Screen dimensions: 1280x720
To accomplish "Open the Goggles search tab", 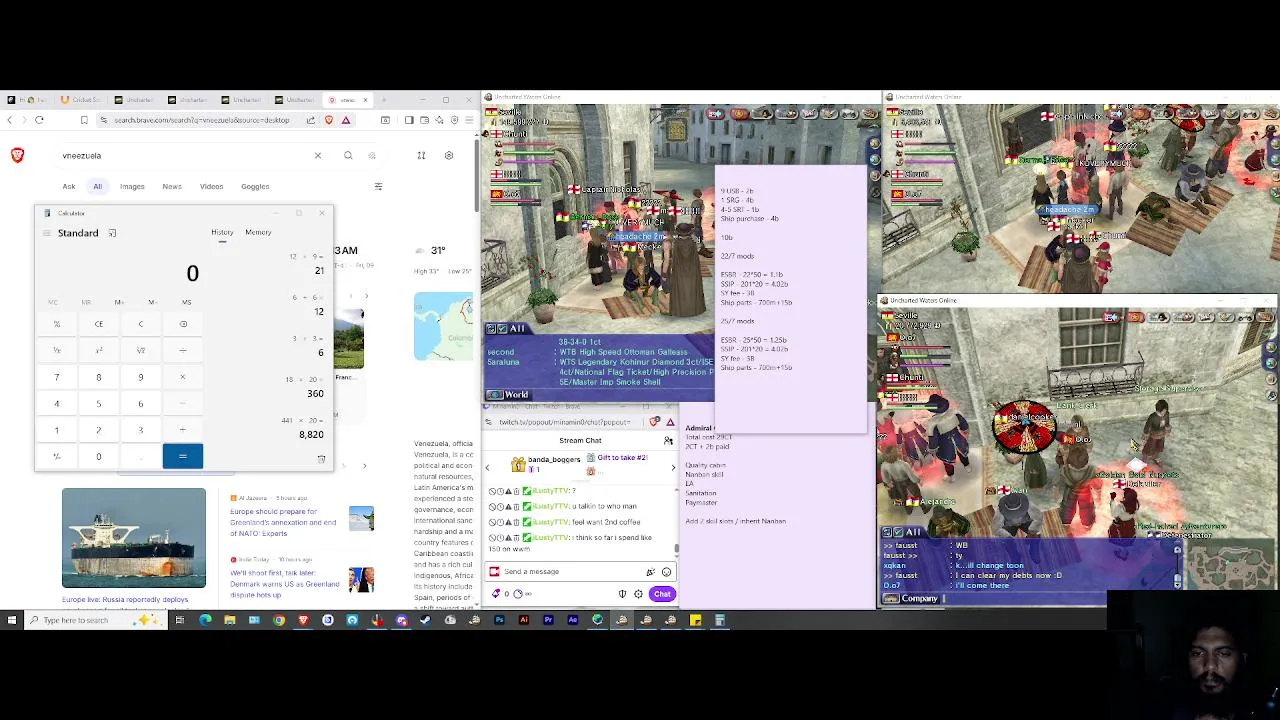I will pos(255,186).
